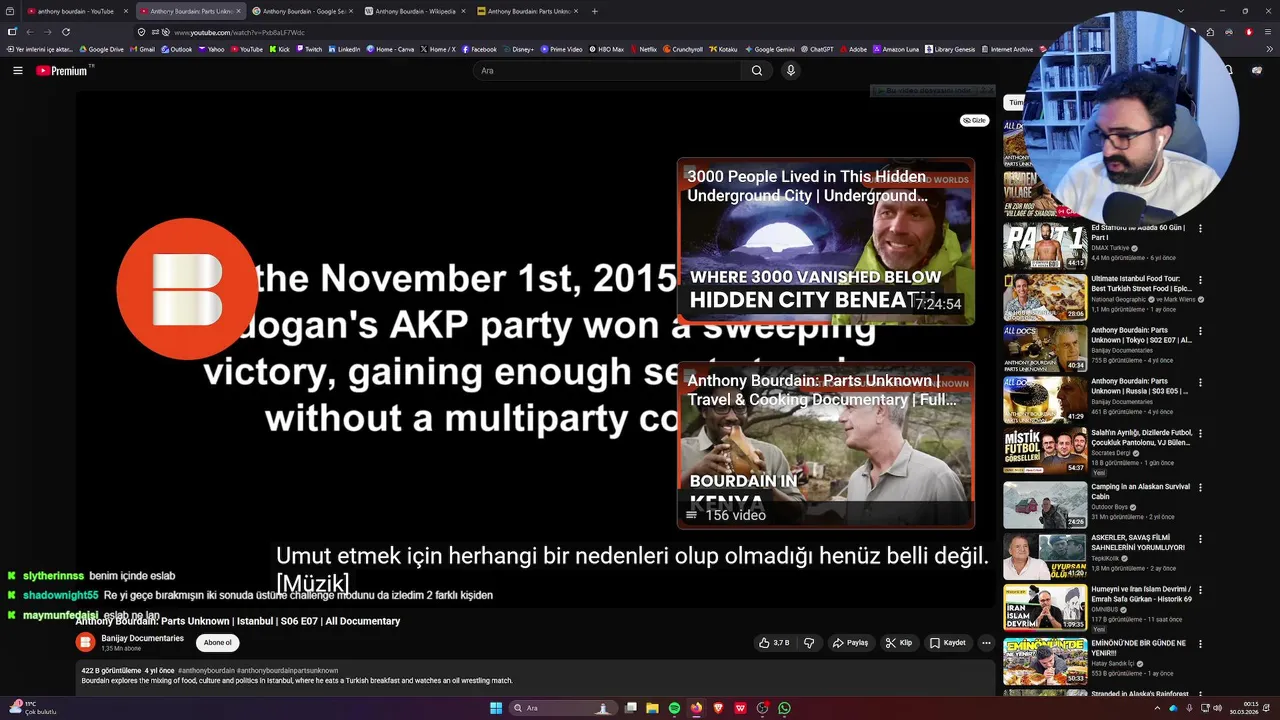Open WhatsApp from the taskbar
1280x720 pixels.
(785, 708)
